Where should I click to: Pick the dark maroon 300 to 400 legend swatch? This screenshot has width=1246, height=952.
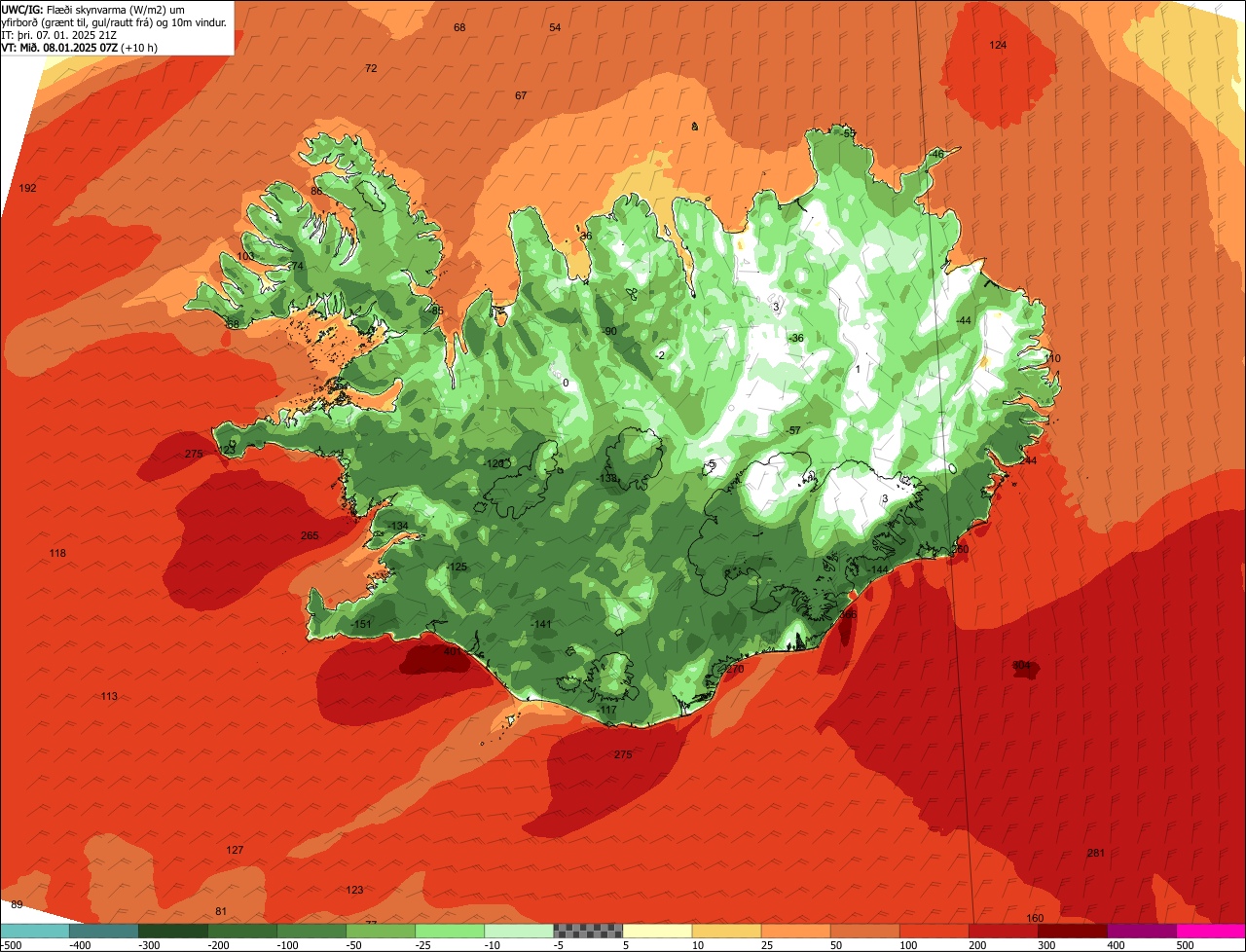click(1073, 931)
